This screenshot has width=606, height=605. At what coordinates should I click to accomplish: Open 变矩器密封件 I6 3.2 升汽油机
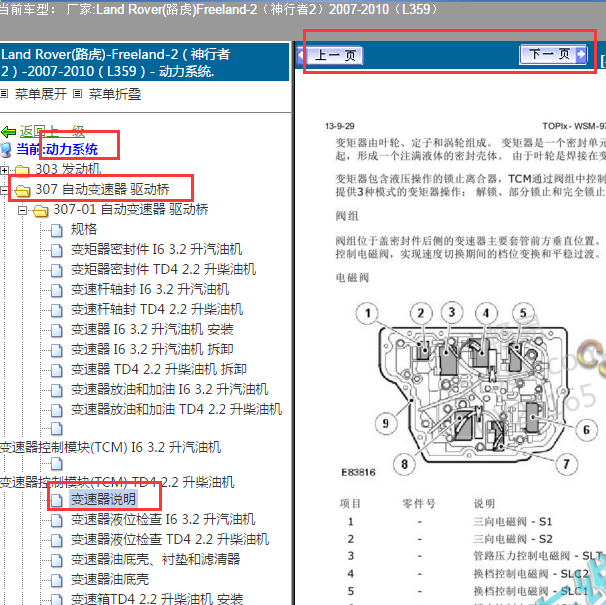[x=157, y=249]
